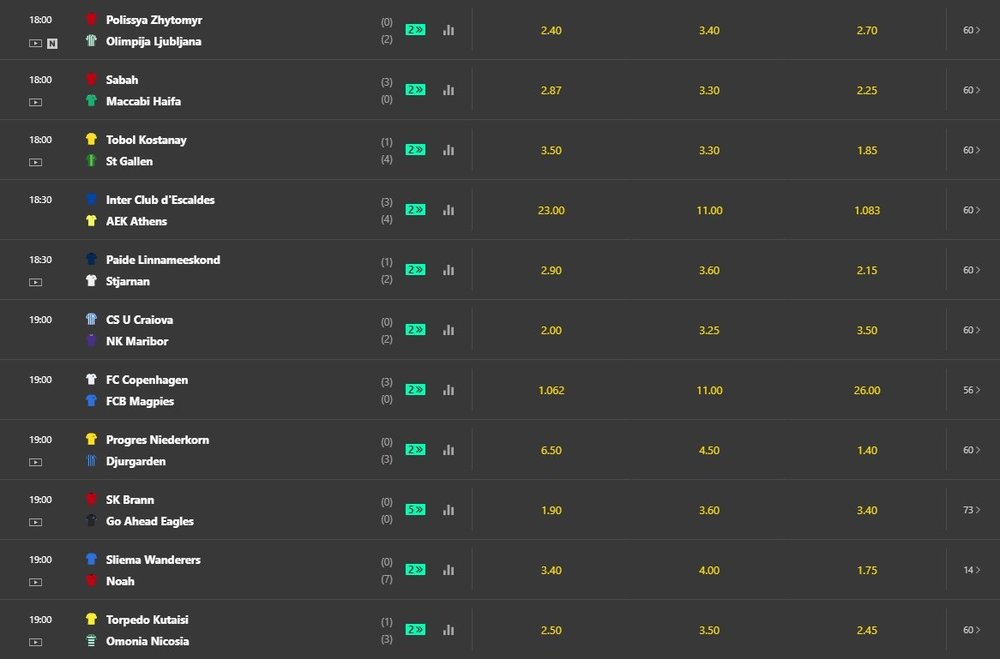The image size is (1000, 659).
Task: Click green bet boost badge on Paide Linnameeskond row
Action: coord(415,270)
